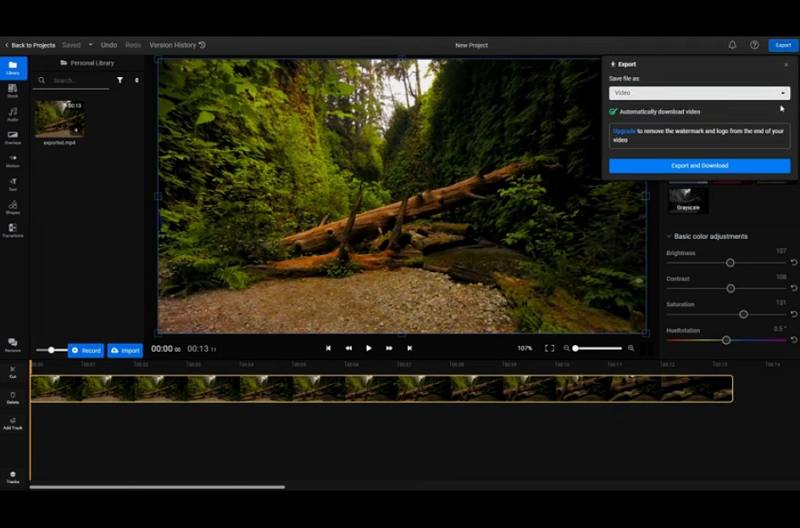
Task: Open the Text panel
Action: [13, 184]
